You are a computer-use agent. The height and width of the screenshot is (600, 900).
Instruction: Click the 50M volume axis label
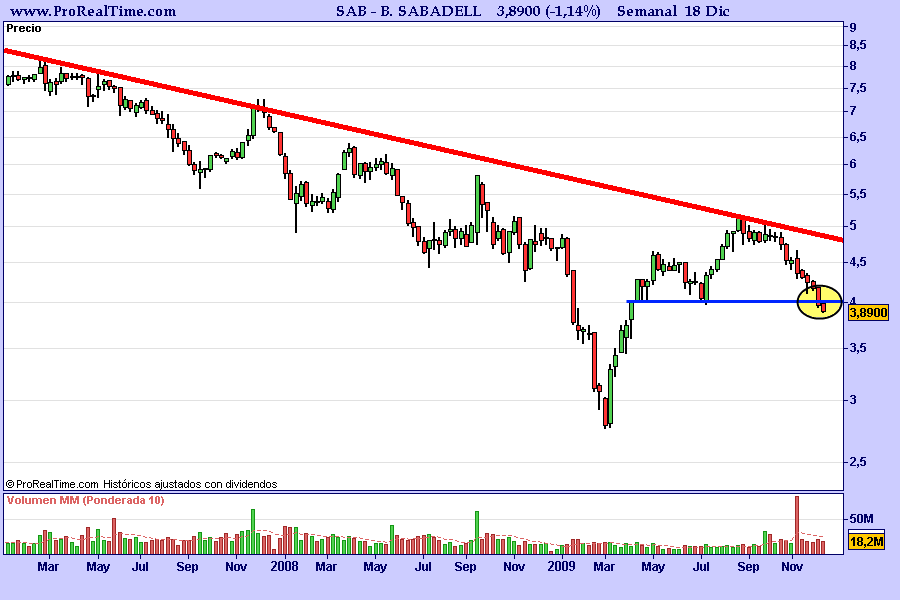pyautogui.click(x=861, y=519)
